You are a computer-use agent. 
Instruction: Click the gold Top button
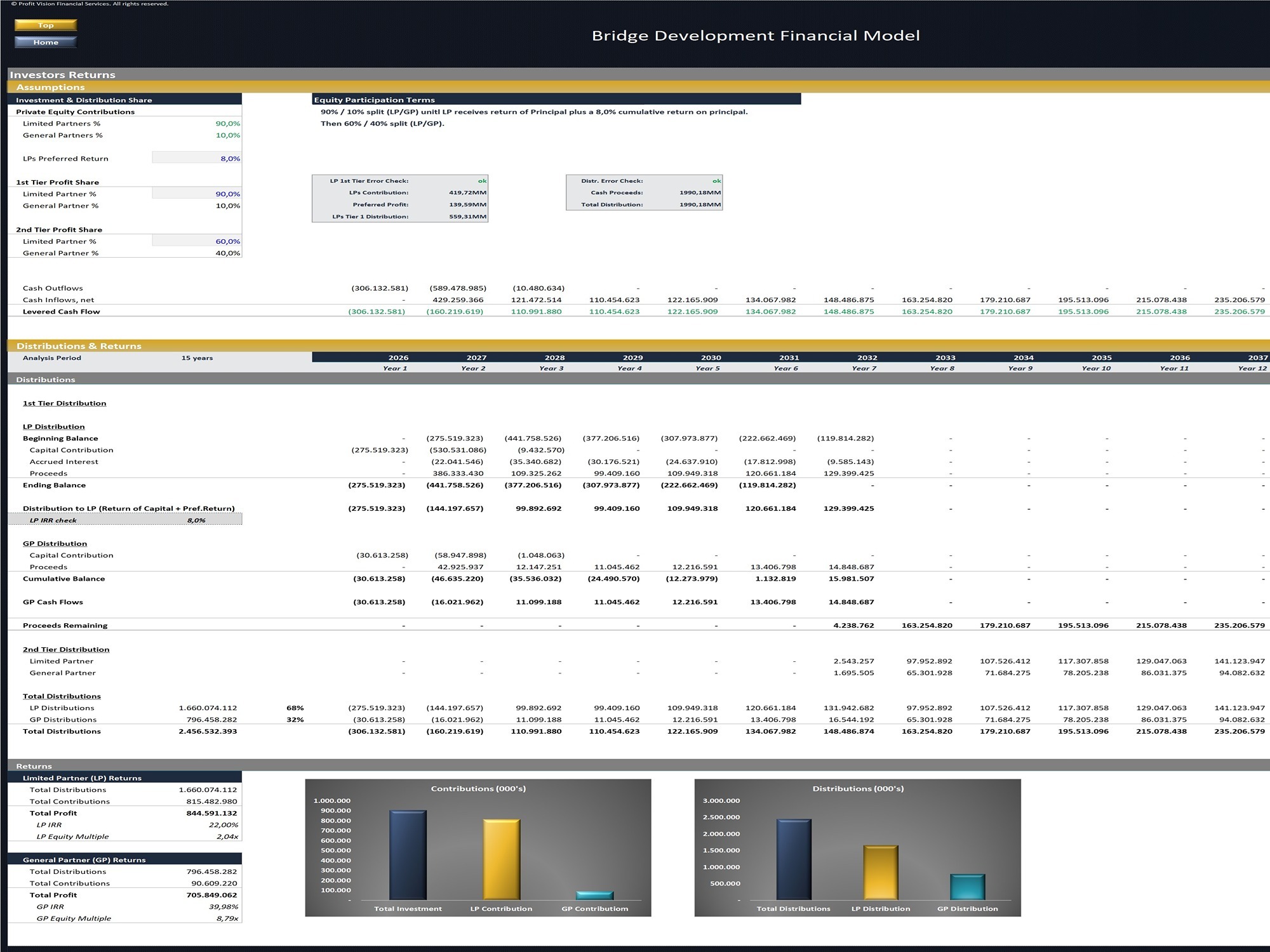pyautogui.click(x=45, y=25)
